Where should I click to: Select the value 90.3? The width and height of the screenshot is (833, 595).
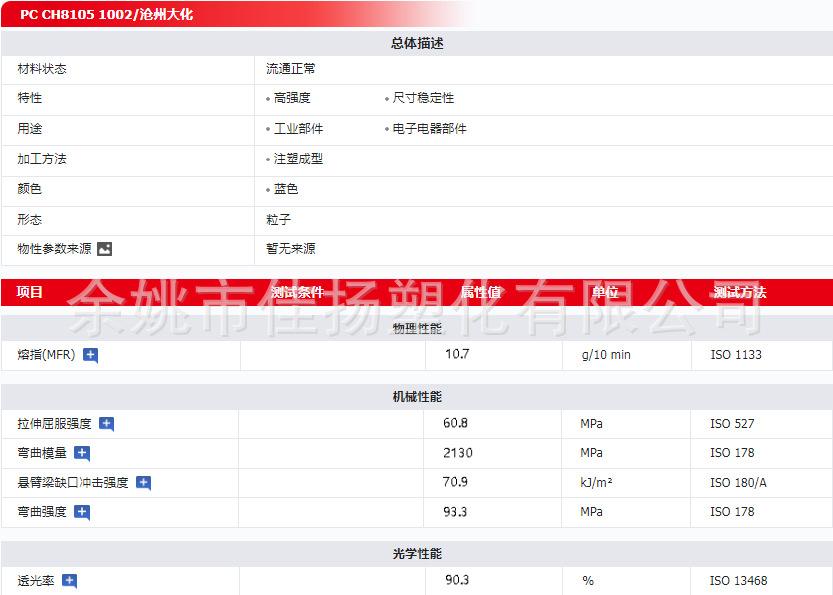tap(457, 580)
